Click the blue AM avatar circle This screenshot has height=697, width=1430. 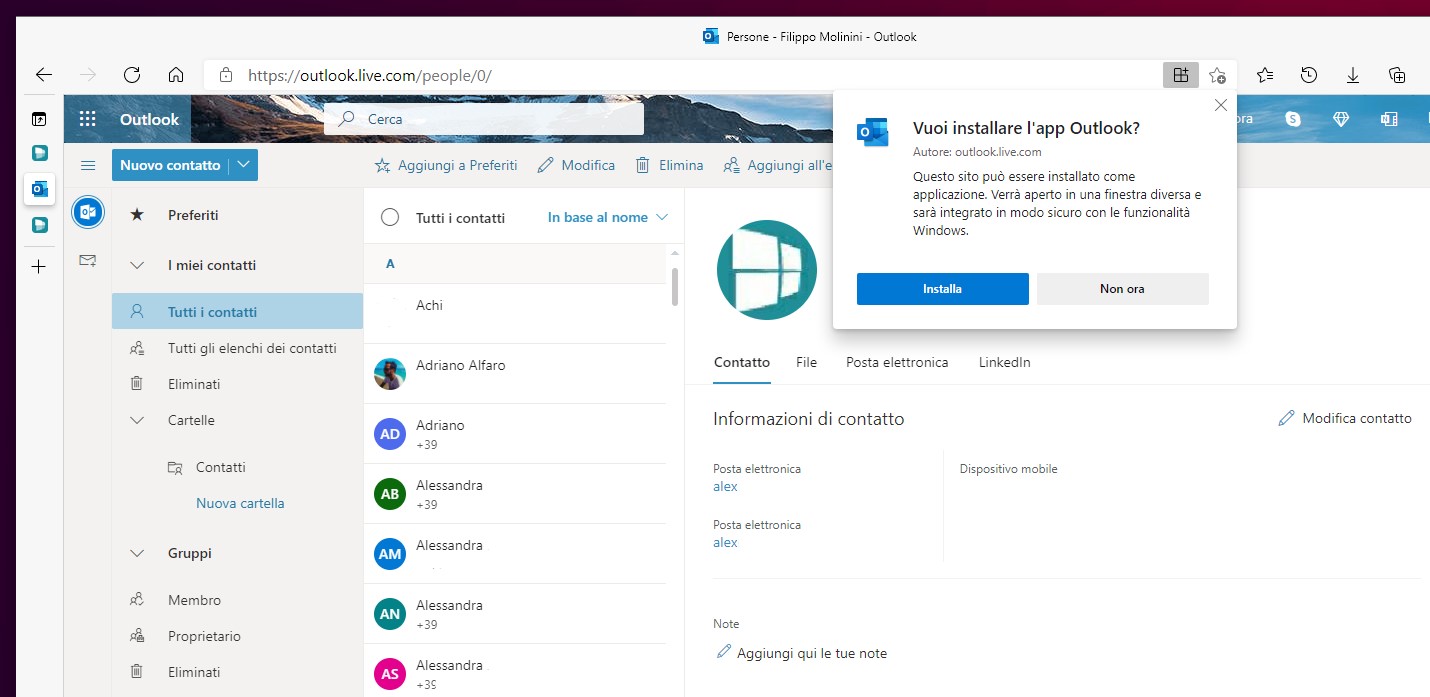(390, 554)
